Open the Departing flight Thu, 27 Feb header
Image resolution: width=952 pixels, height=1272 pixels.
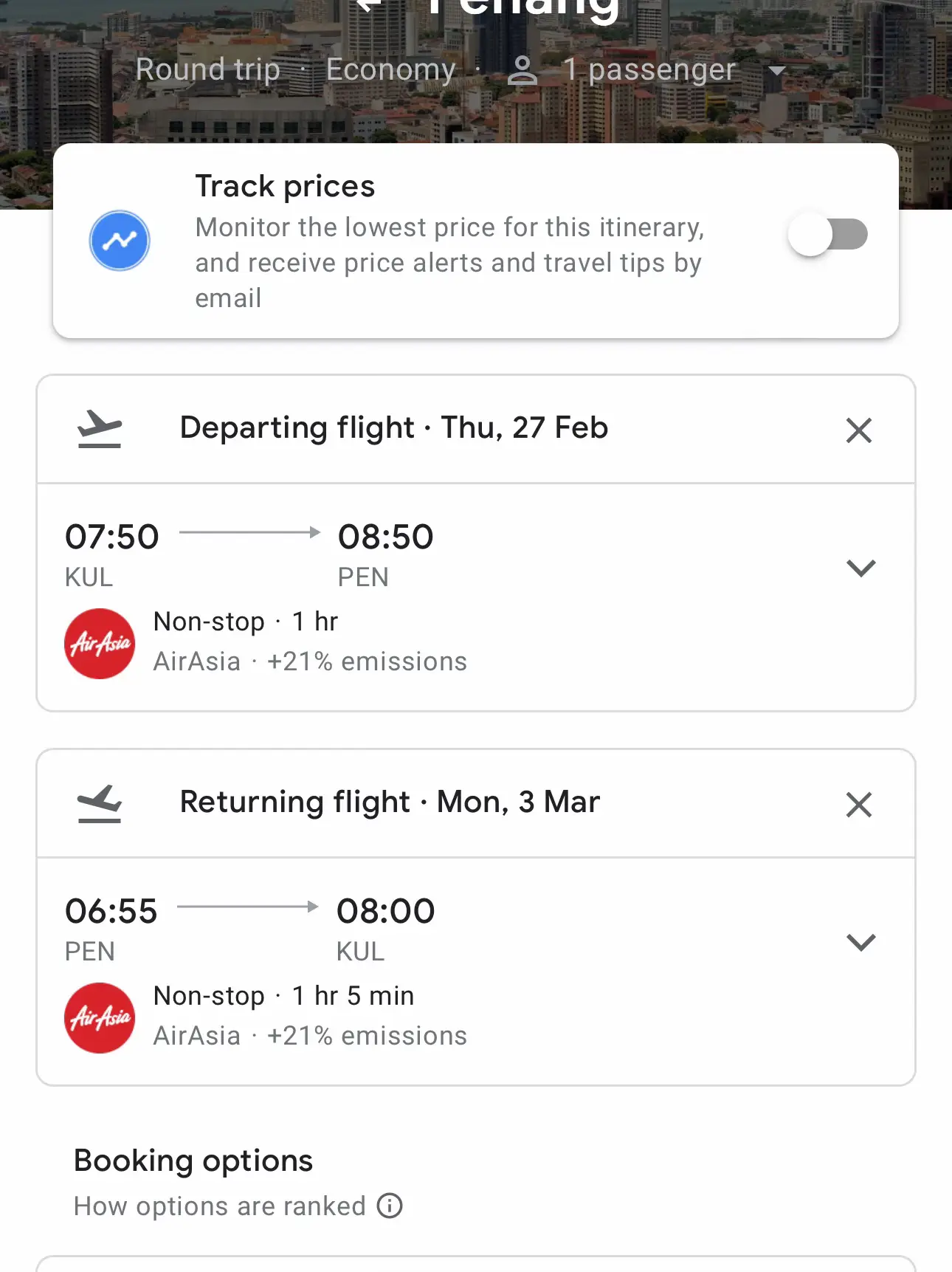394,427
